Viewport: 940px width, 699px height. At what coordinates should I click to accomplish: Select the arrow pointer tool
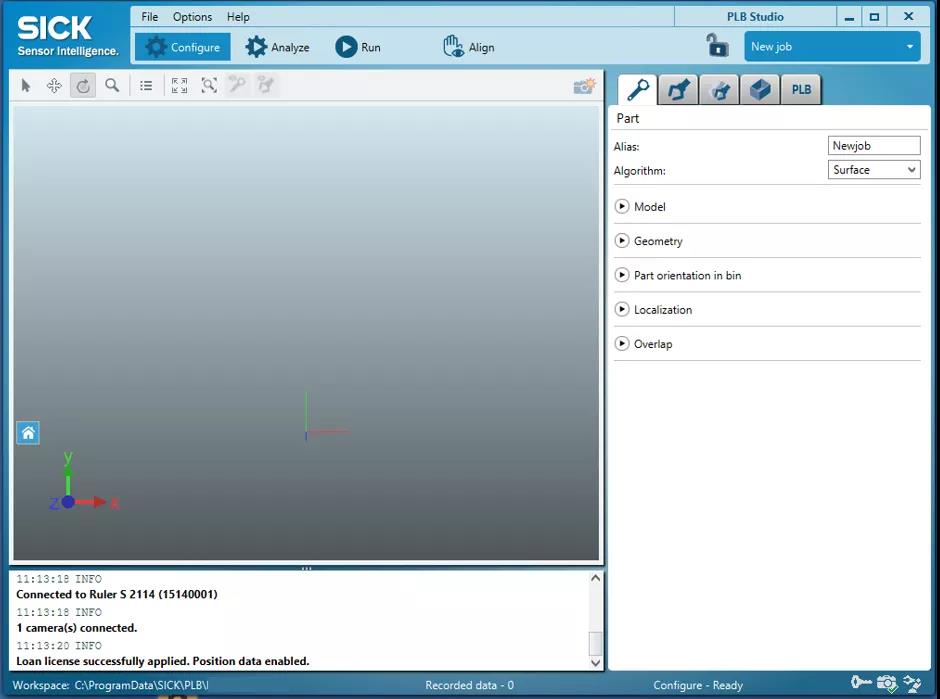(26, 86)
